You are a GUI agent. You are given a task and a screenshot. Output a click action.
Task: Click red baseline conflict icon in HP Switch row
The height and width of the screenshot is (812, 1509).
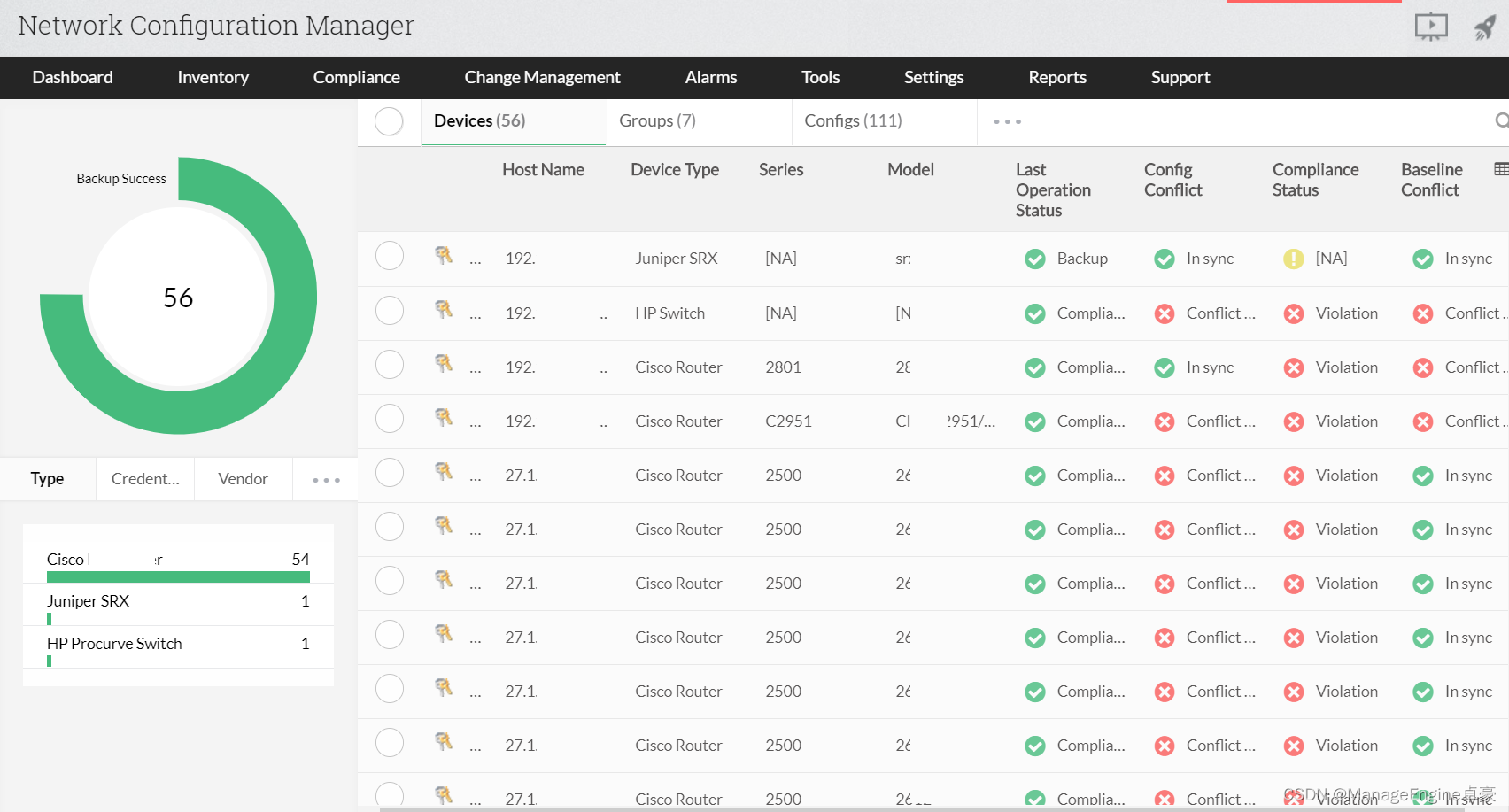tap(1423, 313)
